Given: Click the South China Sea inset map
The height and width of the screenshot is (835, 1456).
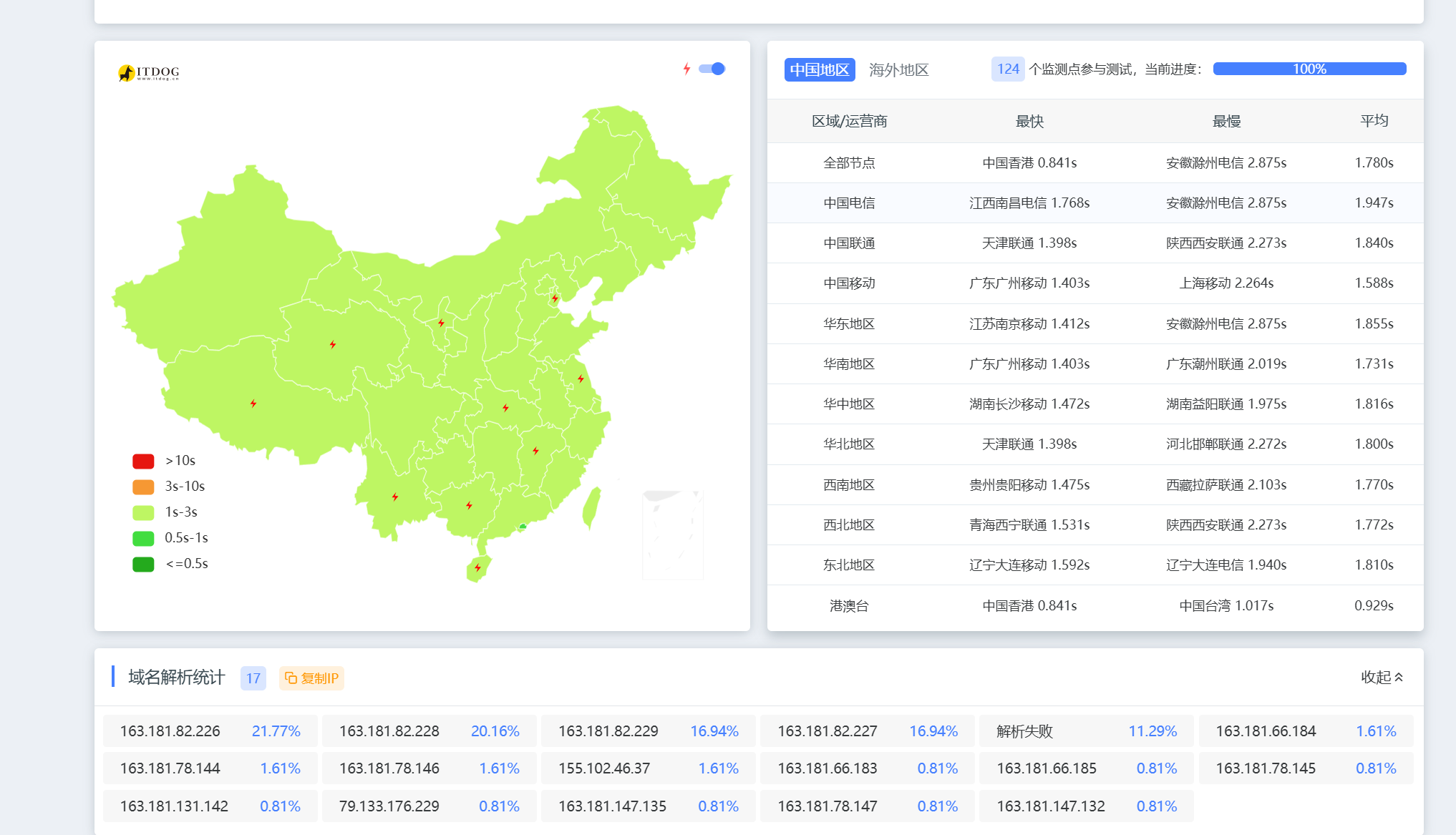Looking at the screenshot, I should [673, 534].
